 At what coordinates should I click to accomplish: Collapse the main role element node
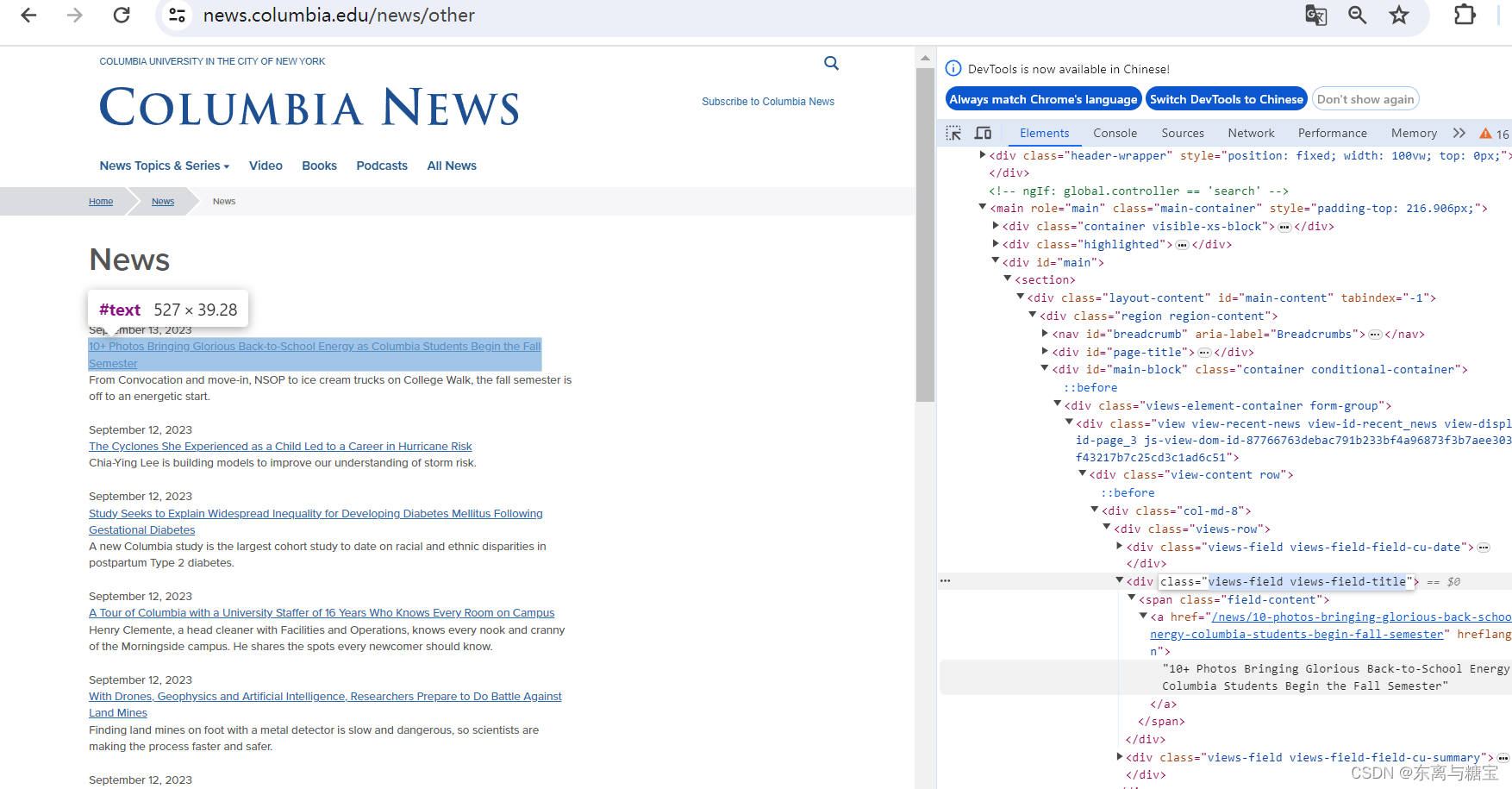click(983, 208)
